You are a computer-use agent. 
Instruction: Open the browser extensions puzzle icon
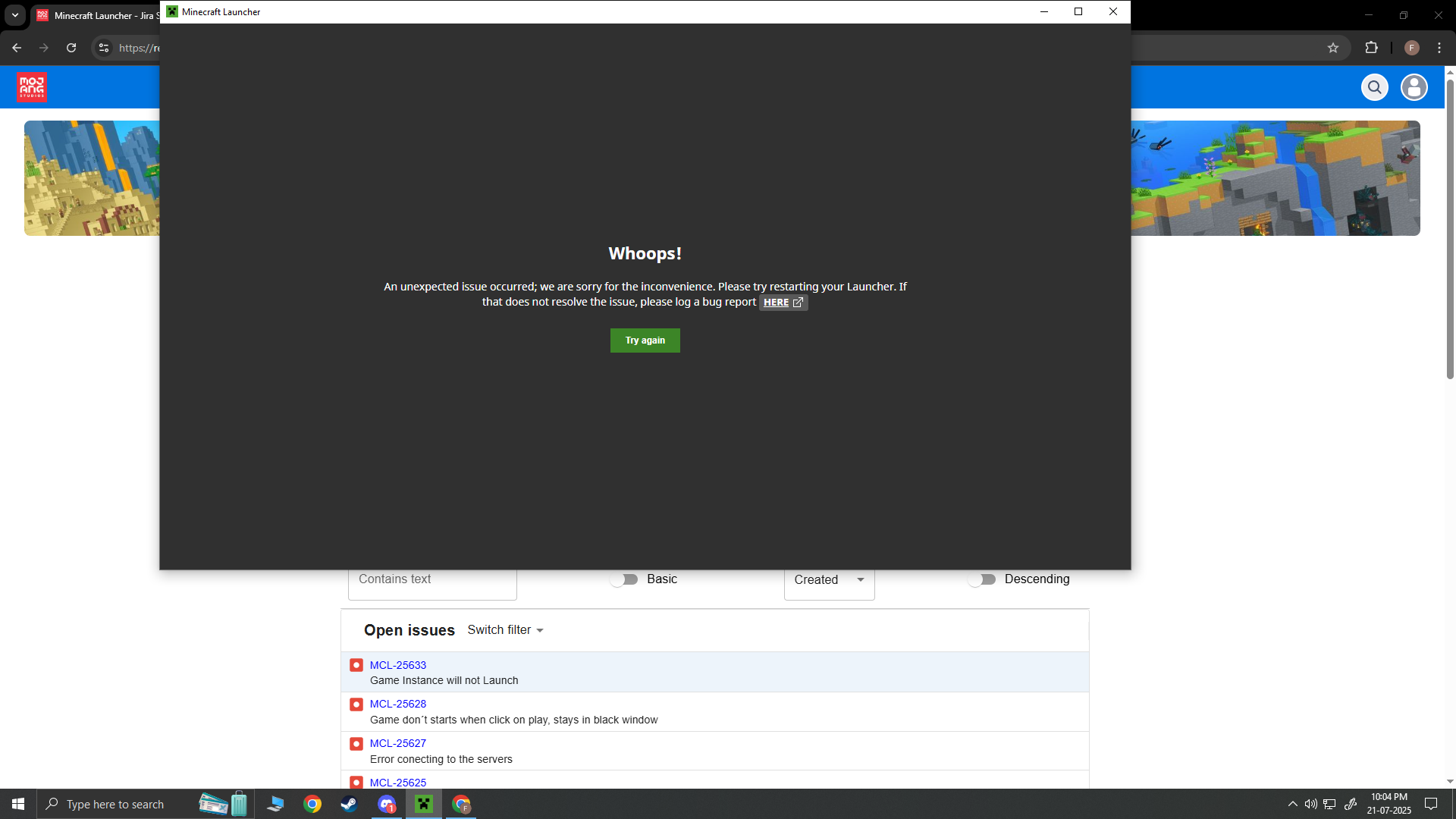pyautogui.click(x=1371, y=48)
